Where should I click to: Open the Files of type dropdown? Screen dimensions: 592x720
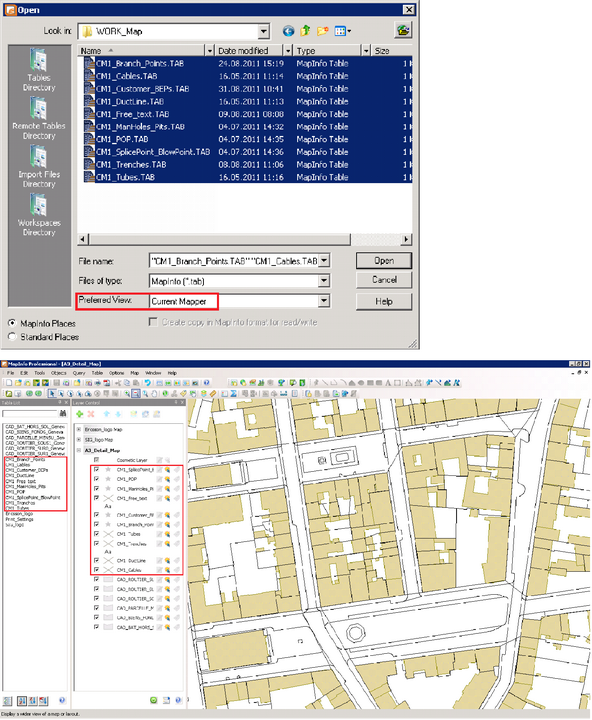click(x=324, y=281)
